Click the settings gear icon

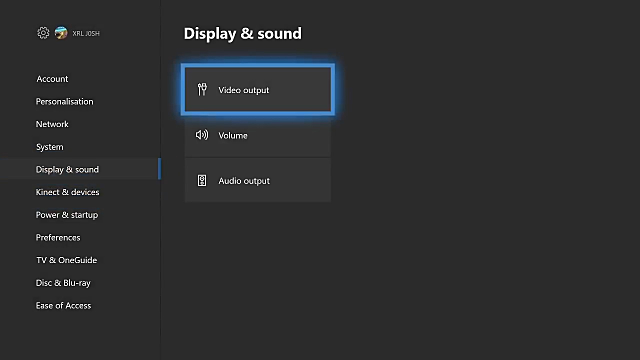pyautogui.click(x=43, y=33)
